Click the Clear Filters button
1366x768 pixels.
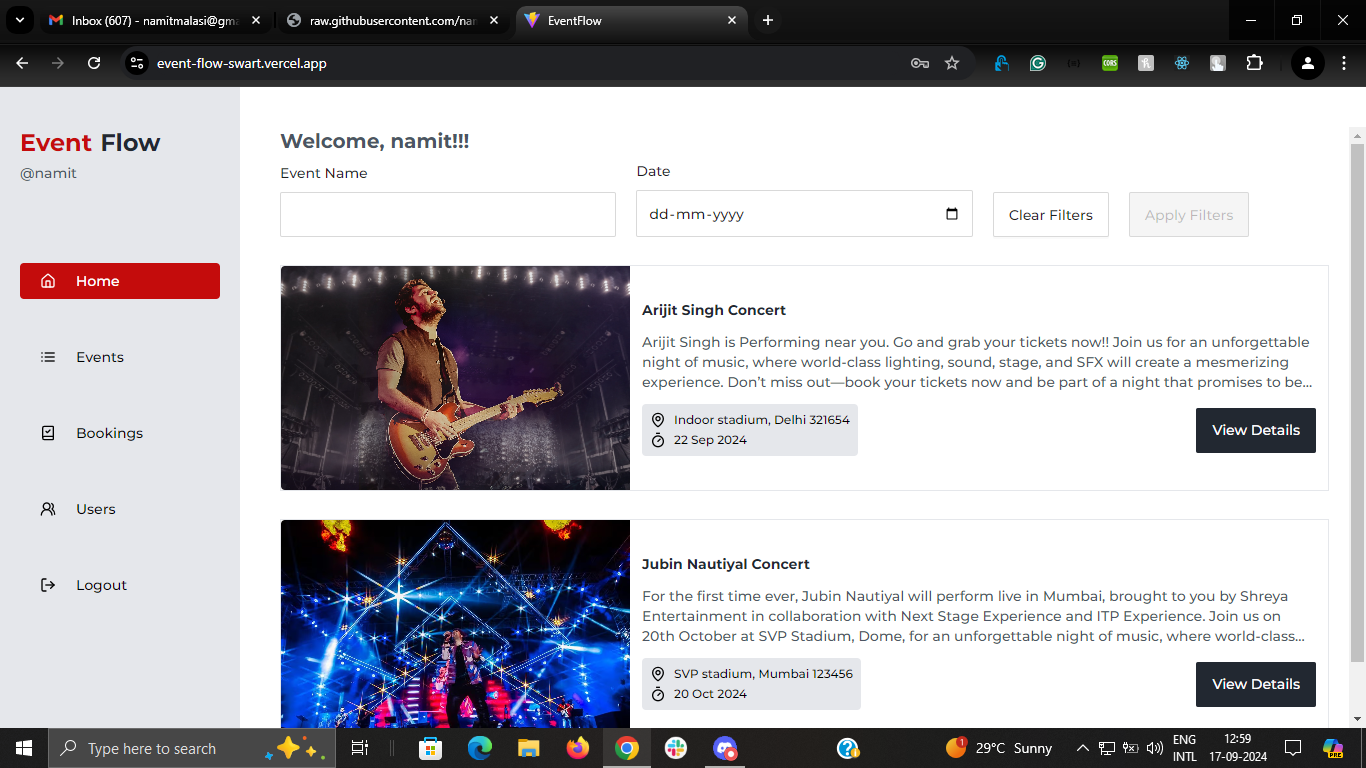coord(1051,215)
